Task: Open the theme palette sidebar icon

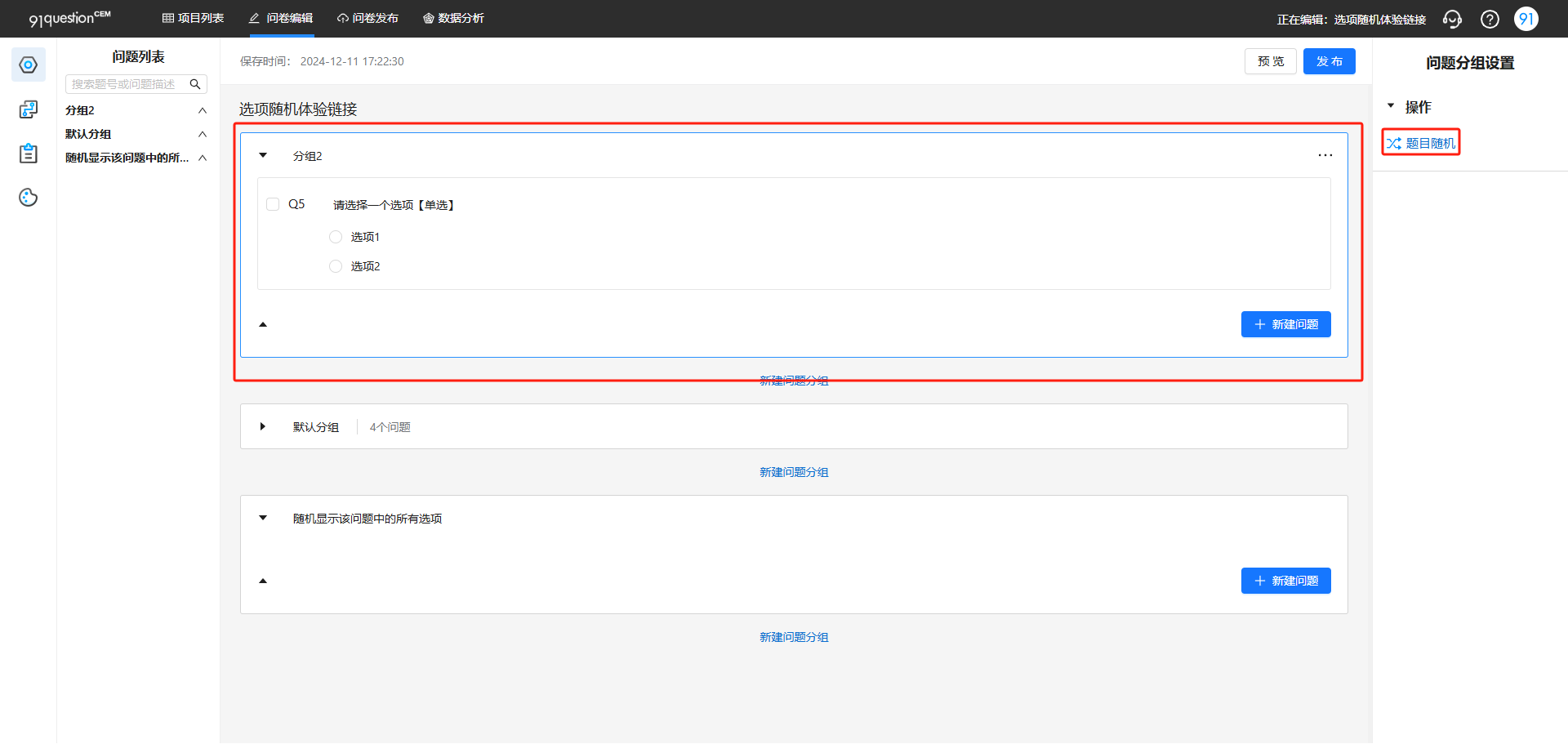Action: [29, 197]
